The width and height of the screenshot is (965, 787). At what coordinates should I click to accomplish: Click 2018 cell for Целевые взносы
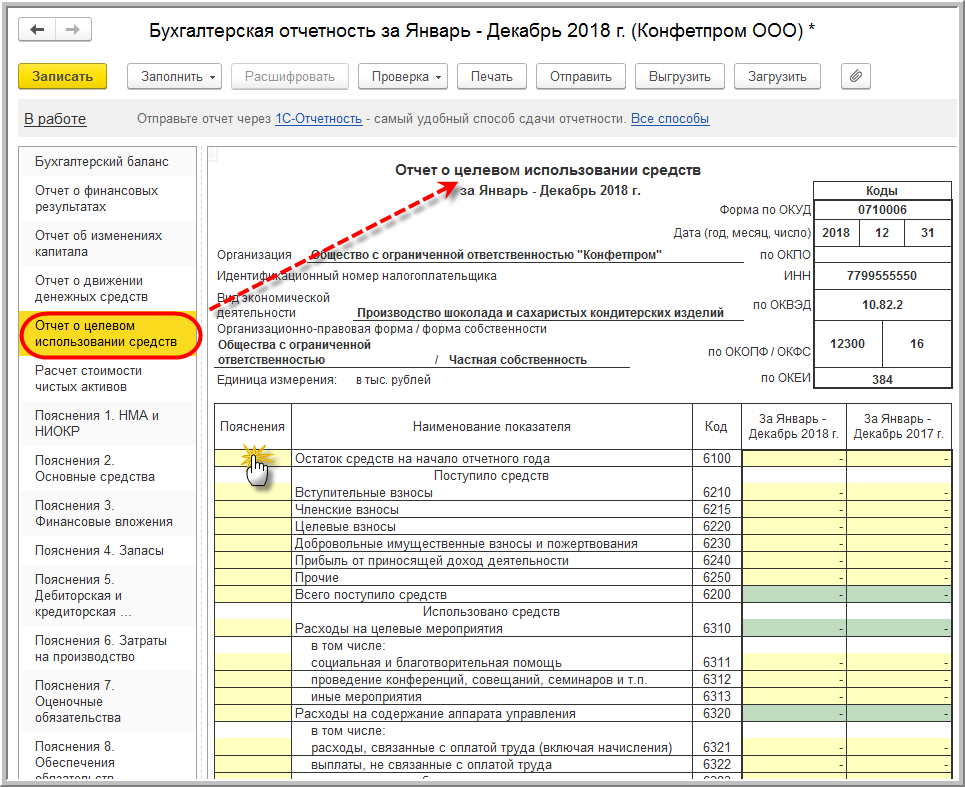click(794, 527)
